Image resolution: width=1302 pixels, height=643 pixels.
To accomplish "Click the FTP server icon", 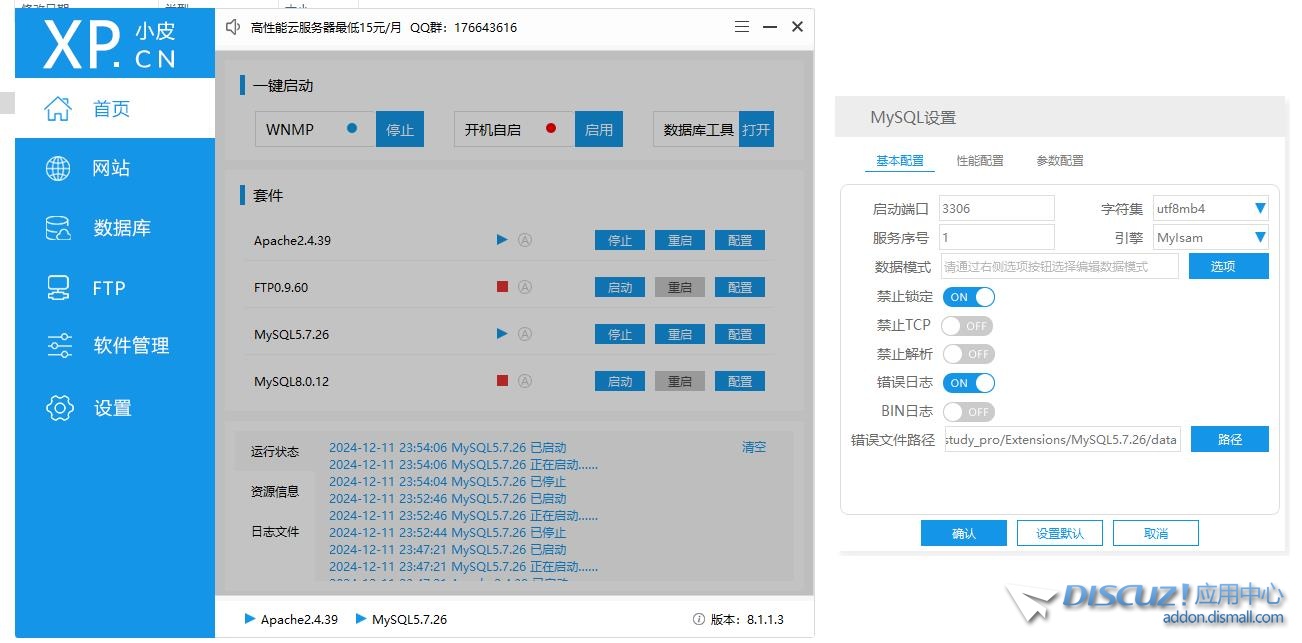I will point(59,288).
